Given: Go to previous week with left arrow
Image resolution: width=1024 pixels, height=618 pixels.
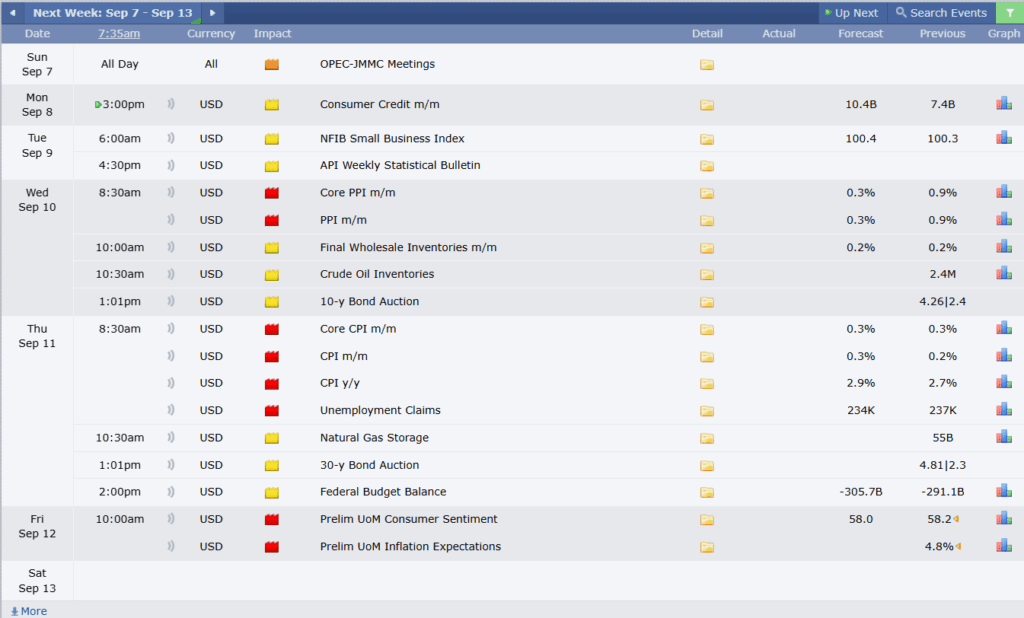Looking at the screenshot, I should pyautogui.click(x=12, y=12).
